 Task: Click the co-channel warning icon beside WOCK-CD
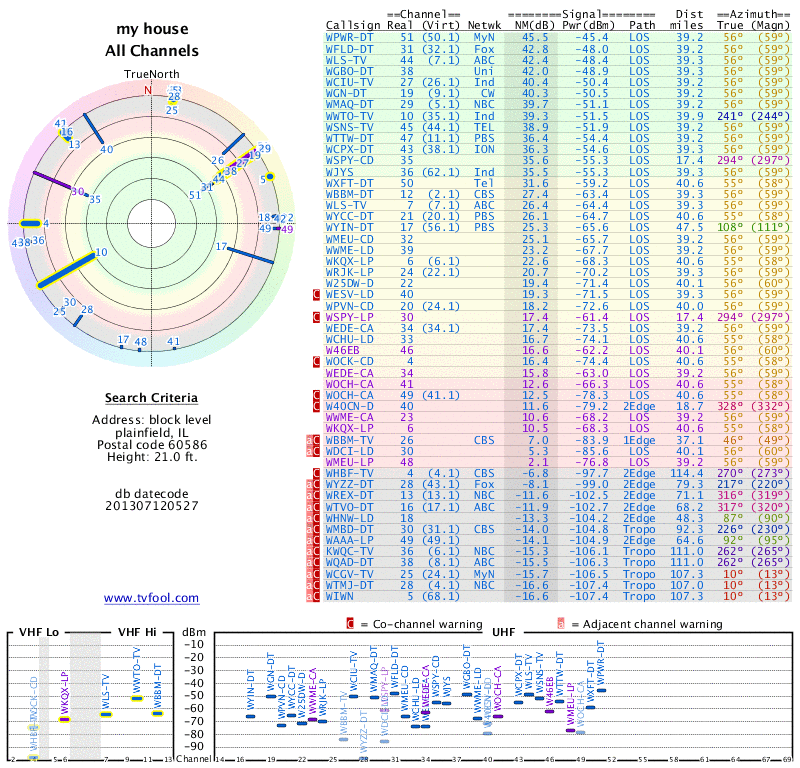tap(317, 361)
